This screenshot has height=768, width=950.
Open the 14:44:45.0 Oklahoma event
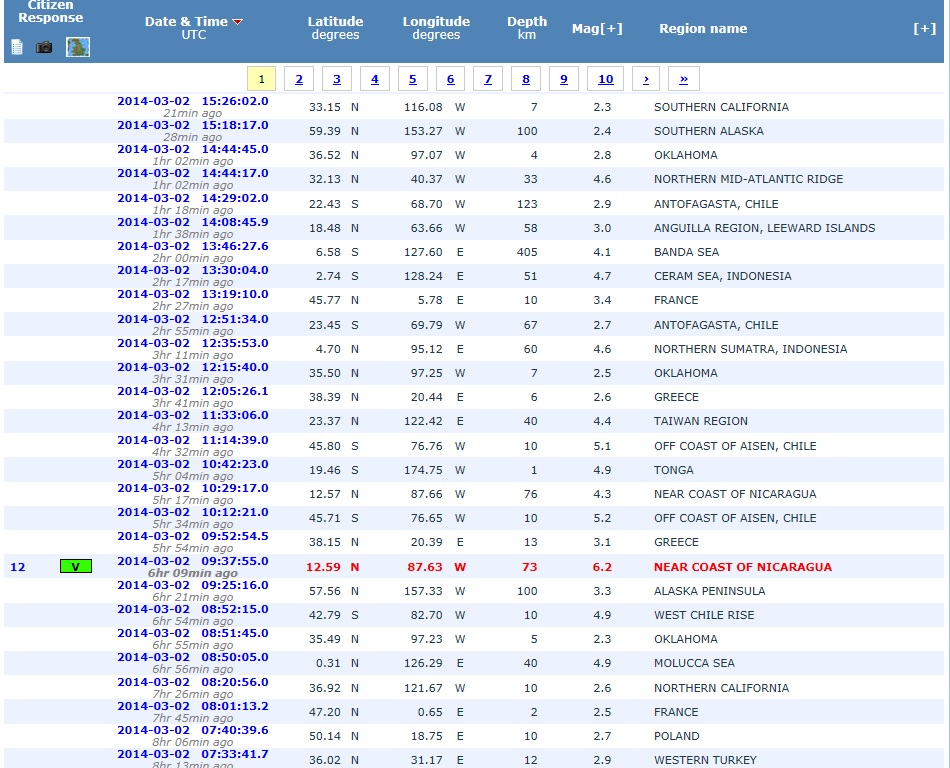tap(193, 149)
